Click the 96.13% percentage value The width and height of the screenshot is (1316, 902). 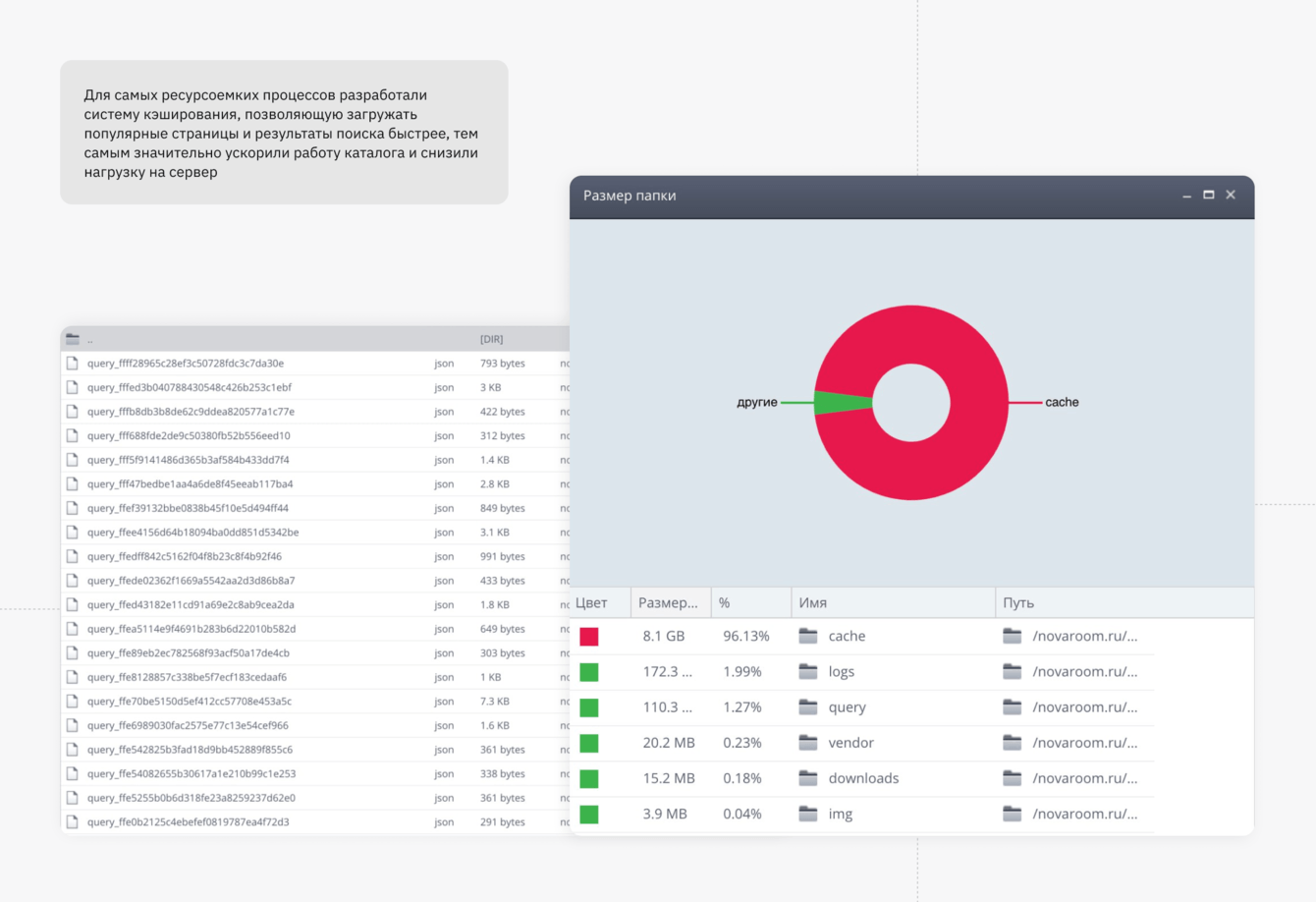746,636
